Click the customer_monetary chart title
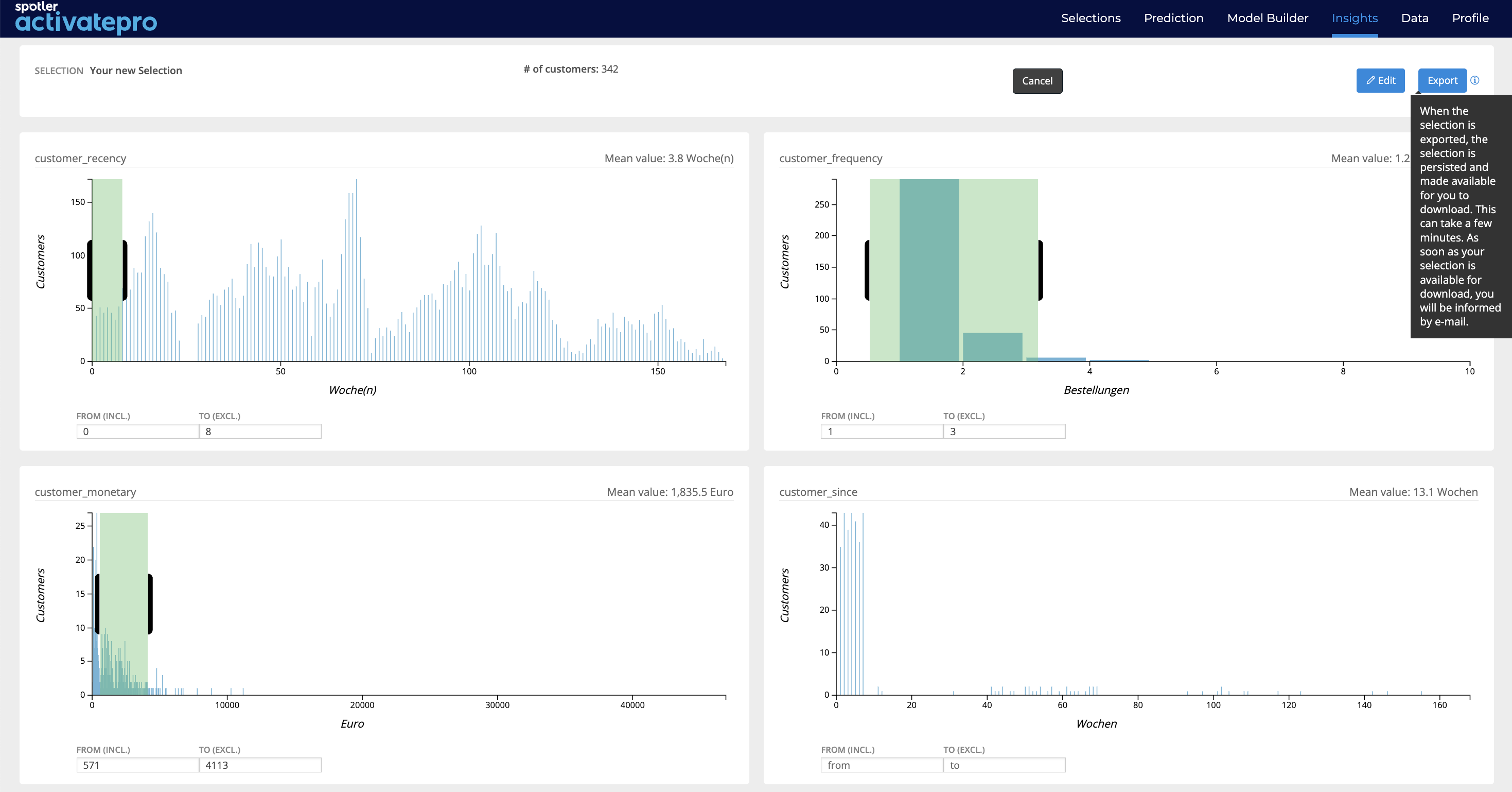 point(85,492)
